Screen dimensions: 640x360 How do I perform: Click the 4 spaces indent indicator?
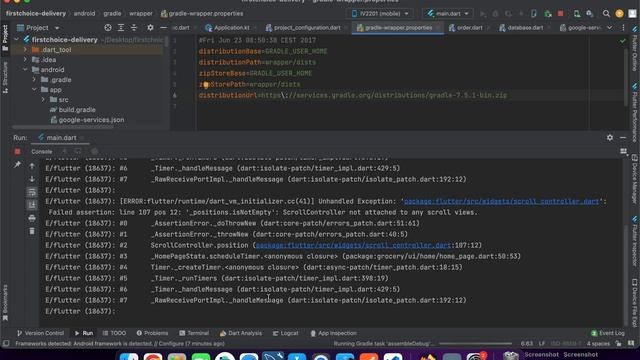598,344
